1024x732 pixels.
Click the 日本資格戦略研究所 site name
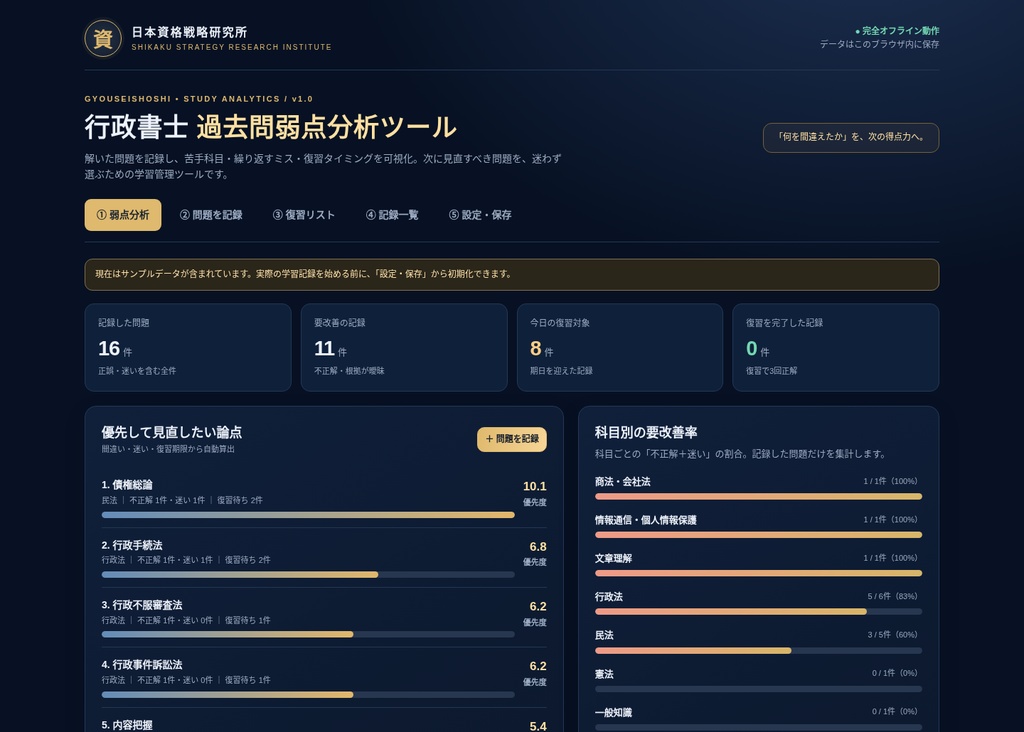pos(189,32)
